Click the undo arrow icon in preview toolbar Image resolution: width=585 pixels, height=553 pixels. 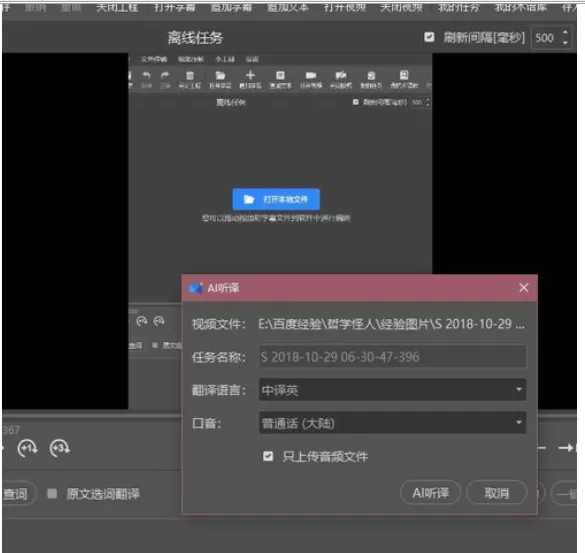[146, 76]
